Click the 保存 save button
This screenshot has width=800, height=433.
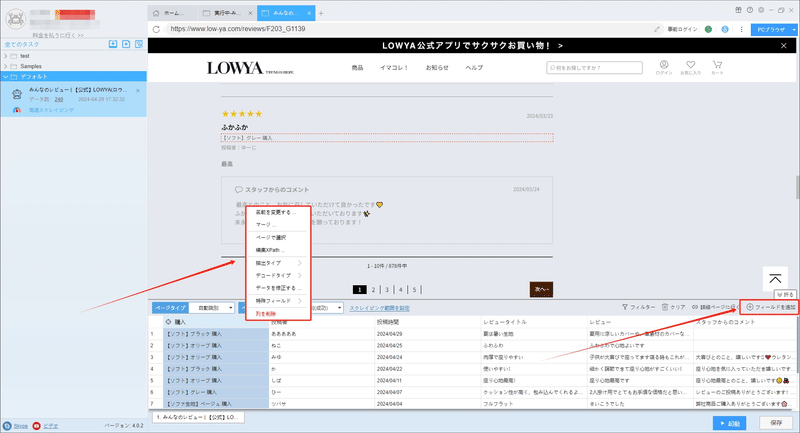(776, 423)
